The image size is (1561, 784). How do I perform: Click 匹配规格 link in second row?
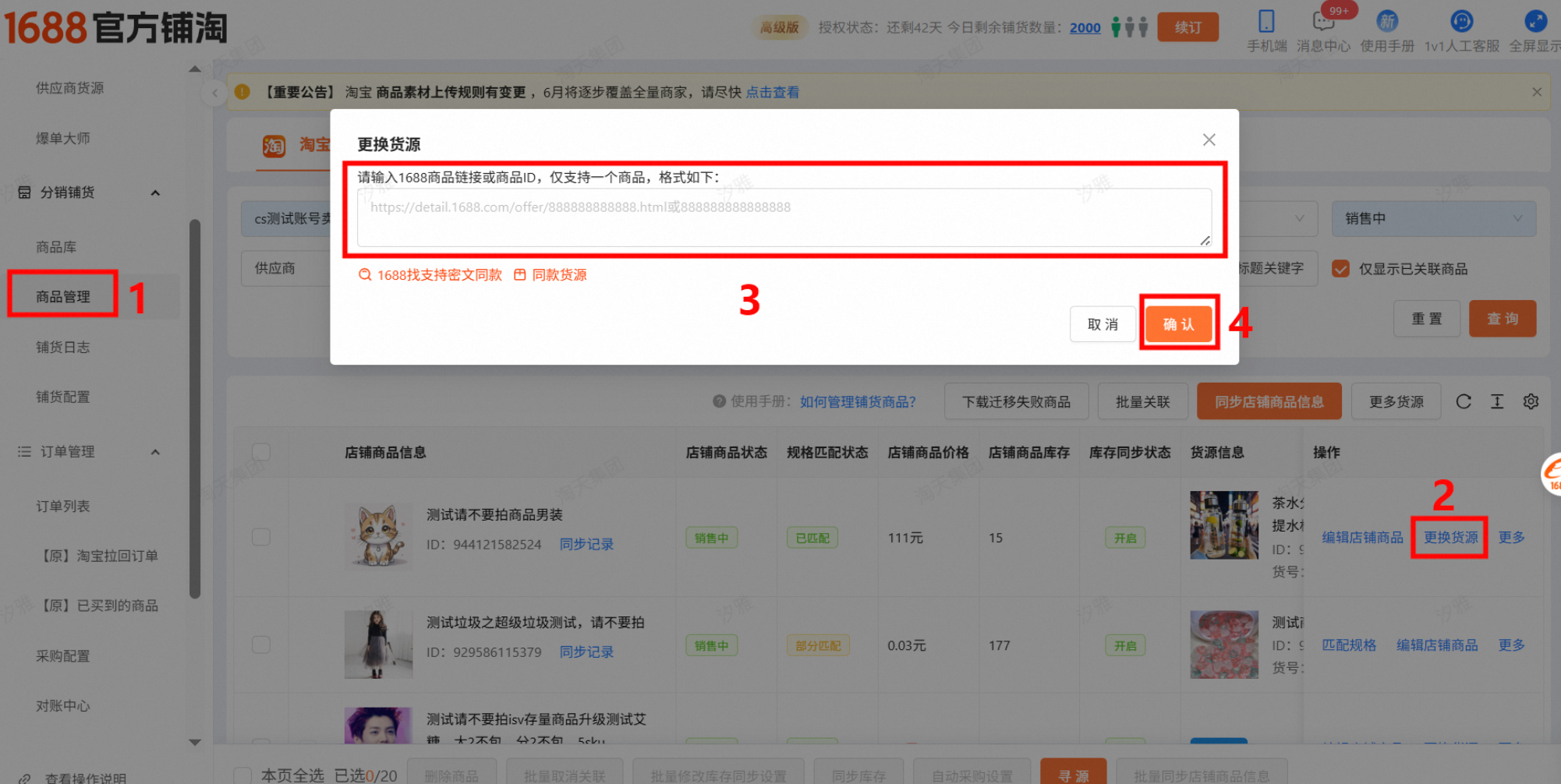click(1349, 645)
